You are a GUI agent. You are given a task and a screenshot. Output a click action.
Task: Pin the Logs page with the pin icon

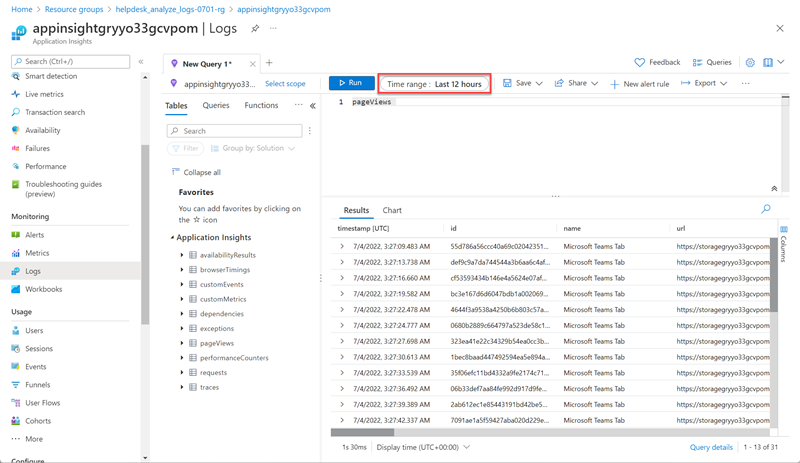(255, 29)
